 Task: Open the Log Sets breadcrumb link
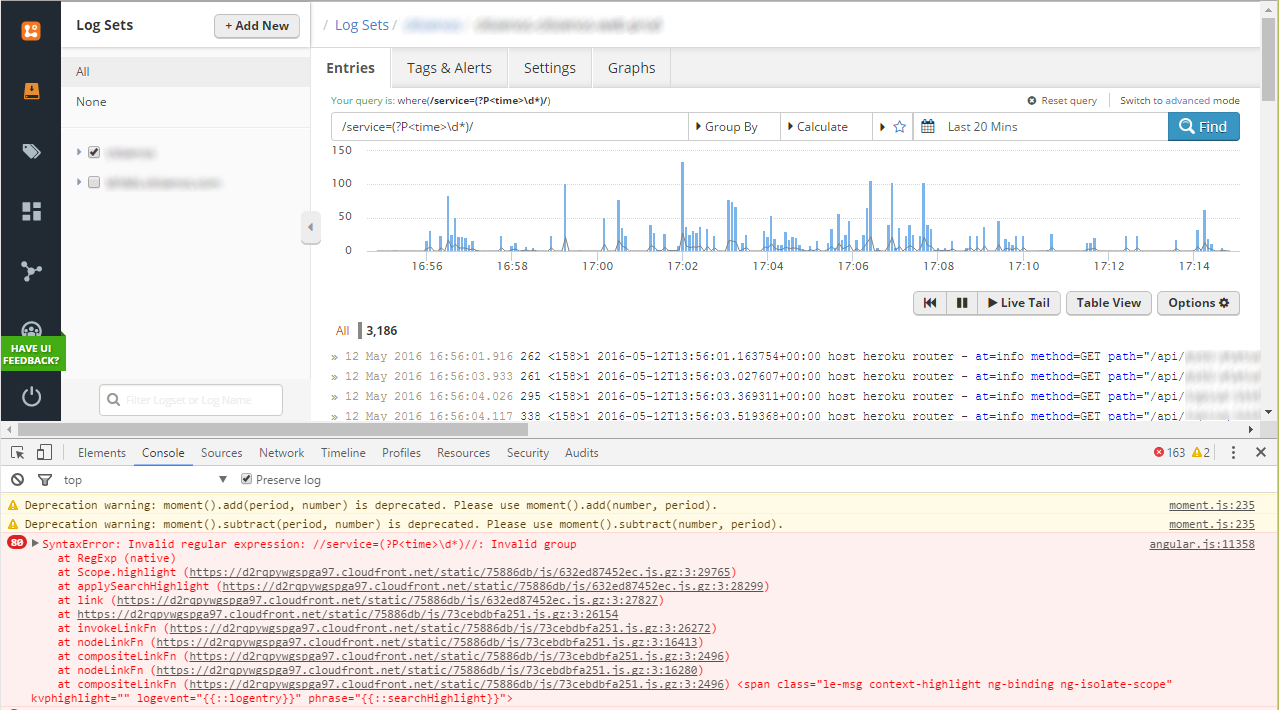(362, 25)
